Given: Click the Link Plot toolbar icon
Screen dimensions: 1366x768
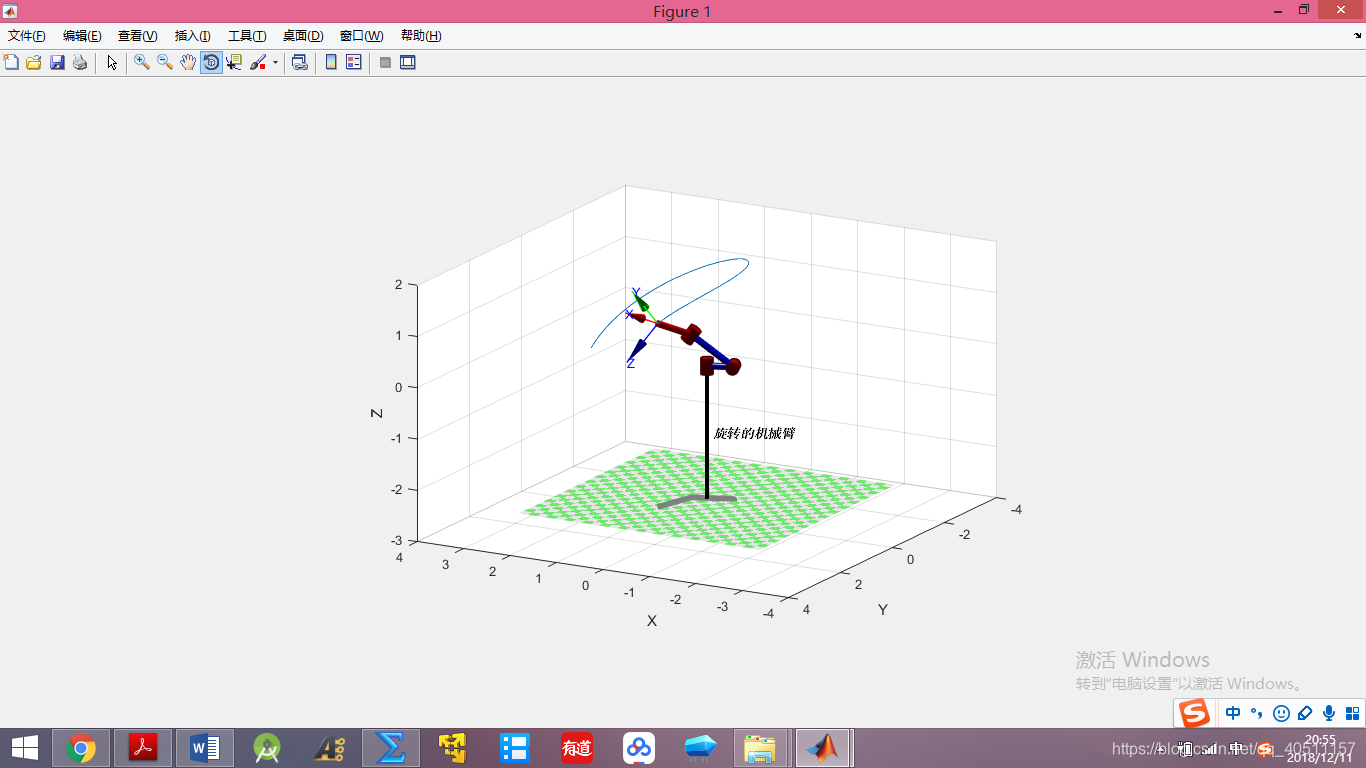Looking at the screenshot, I should (299, 62).
